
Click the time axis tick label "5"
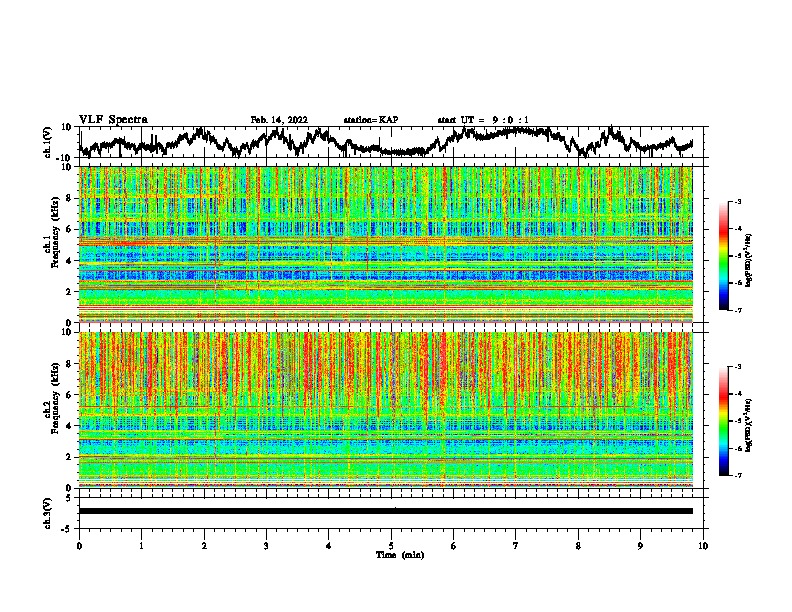tap(391, 546)
